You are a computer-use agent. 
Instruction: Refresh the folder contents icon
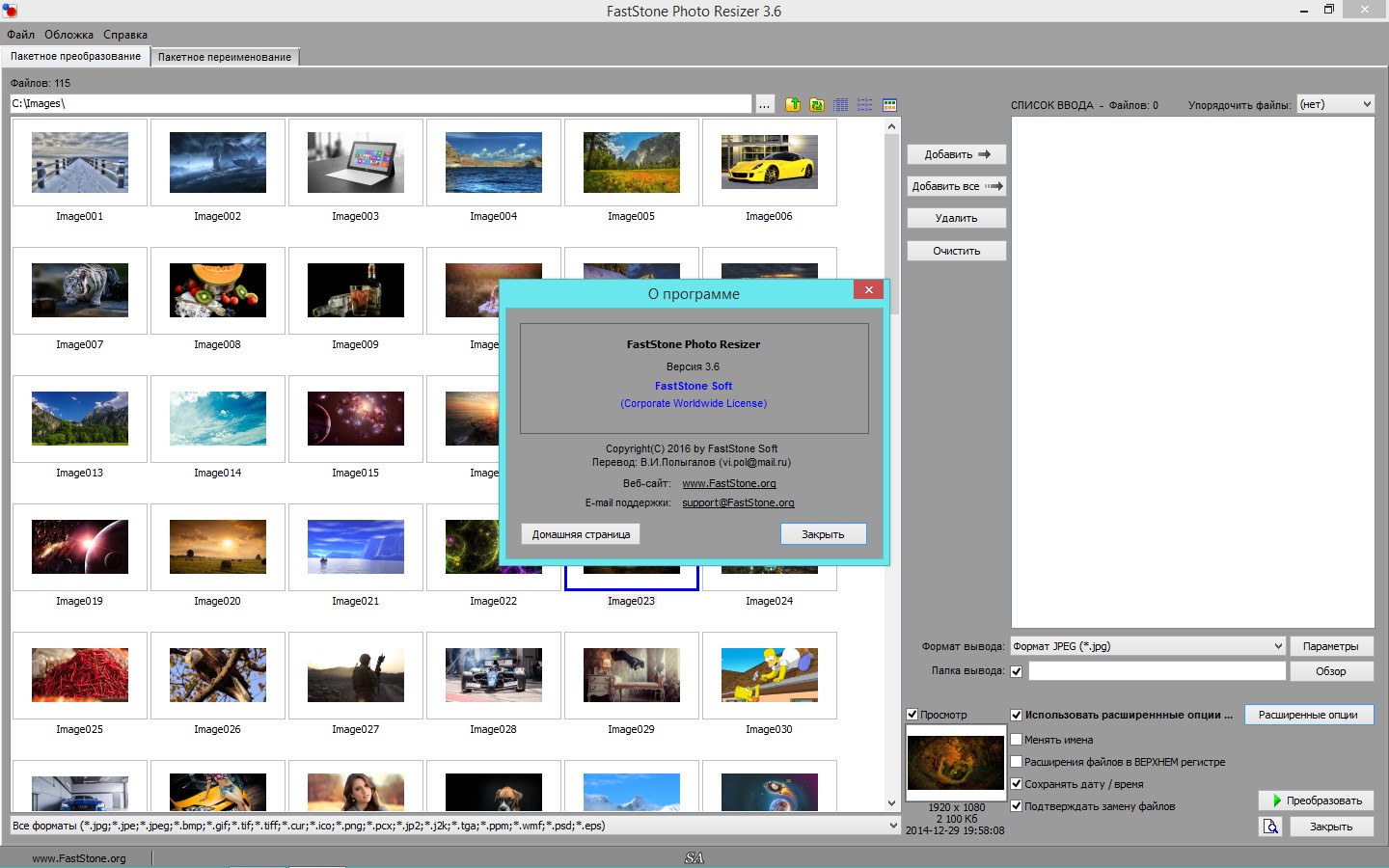(817, 104)
